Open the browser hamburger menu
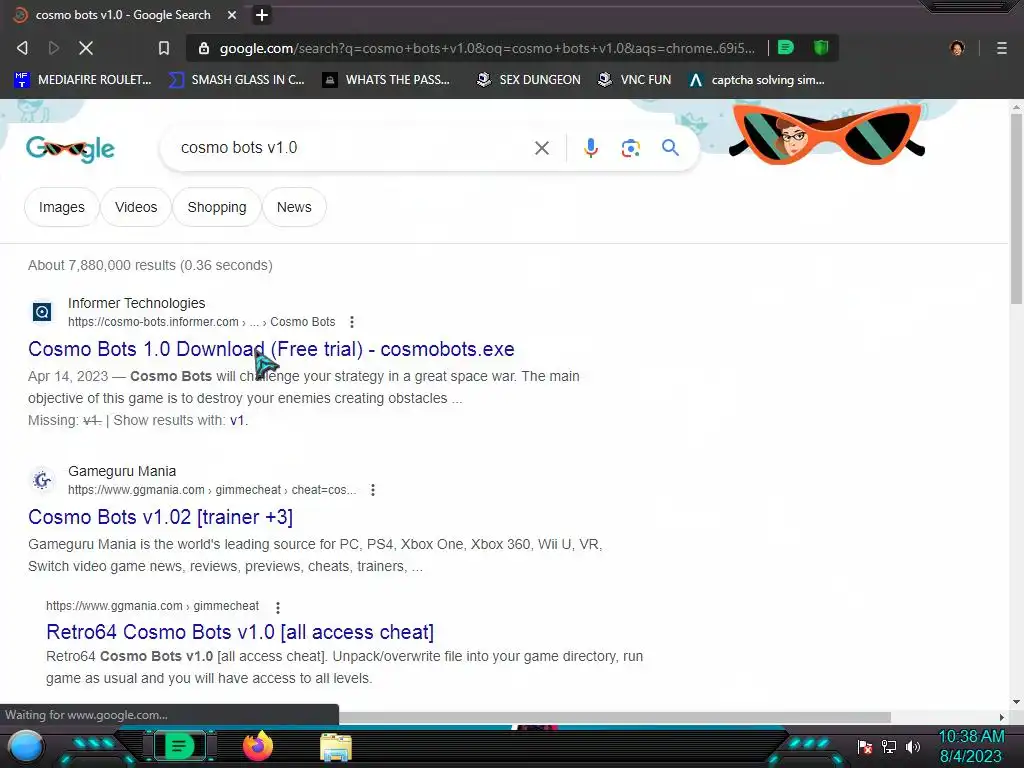This screenshot has width=1024, height=768. [x=1002, y=48]
